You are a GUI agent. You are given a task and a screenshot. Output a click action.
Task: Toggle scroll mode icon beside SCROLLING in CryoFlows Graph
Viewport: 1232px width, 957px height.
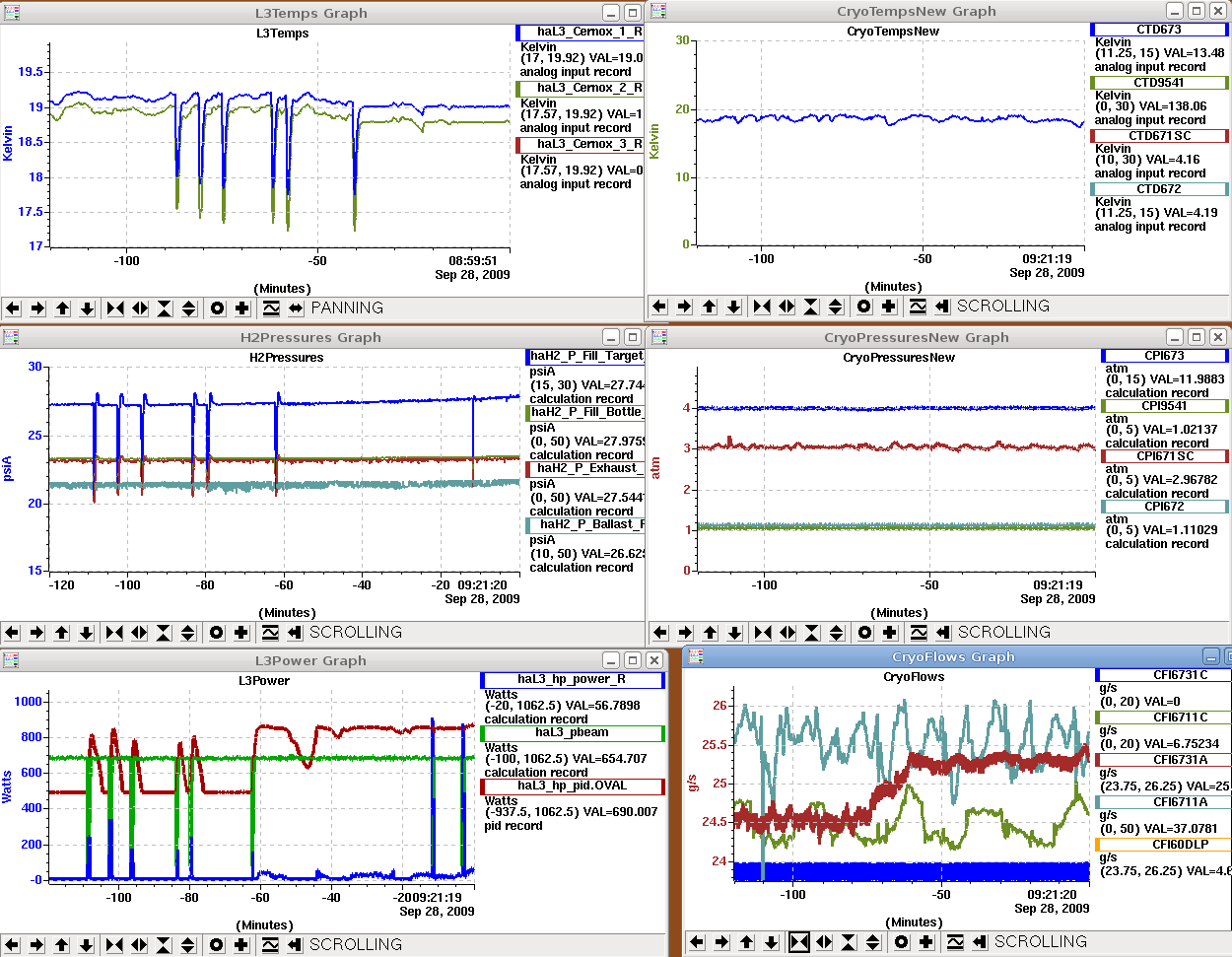(980, 942)
